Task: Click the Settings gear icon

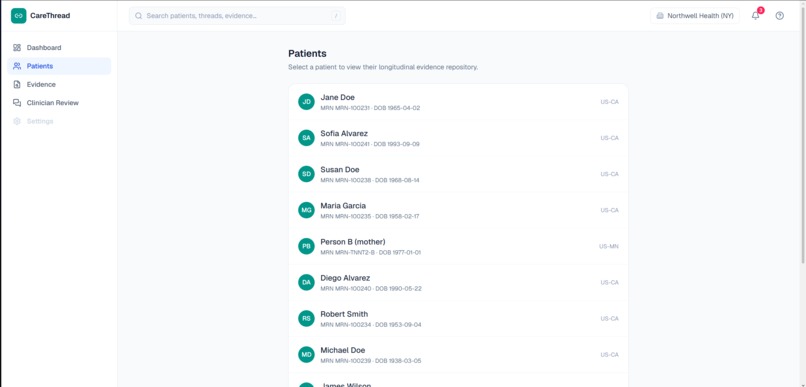Action: (17, 121)
